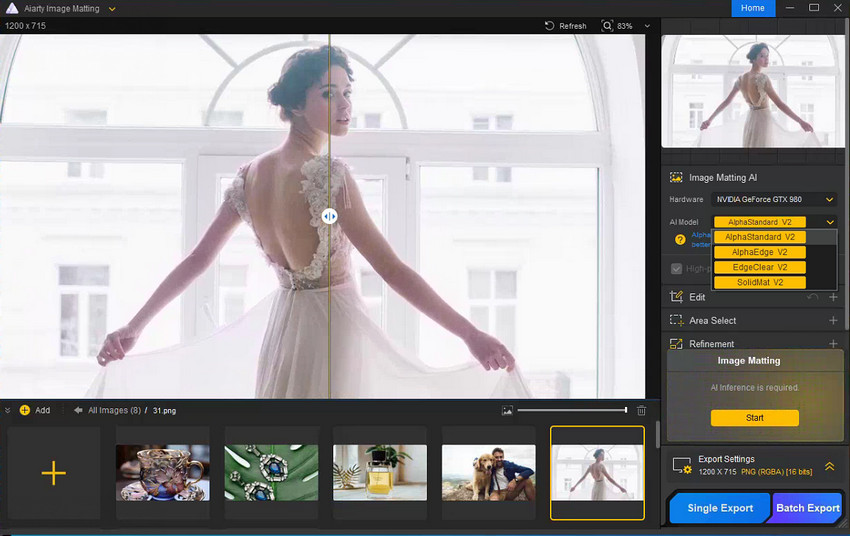Image resolution: width=850 pixels, height=536 pixels.
Task: Click the Area Select icon
Action: click(676, 320)
